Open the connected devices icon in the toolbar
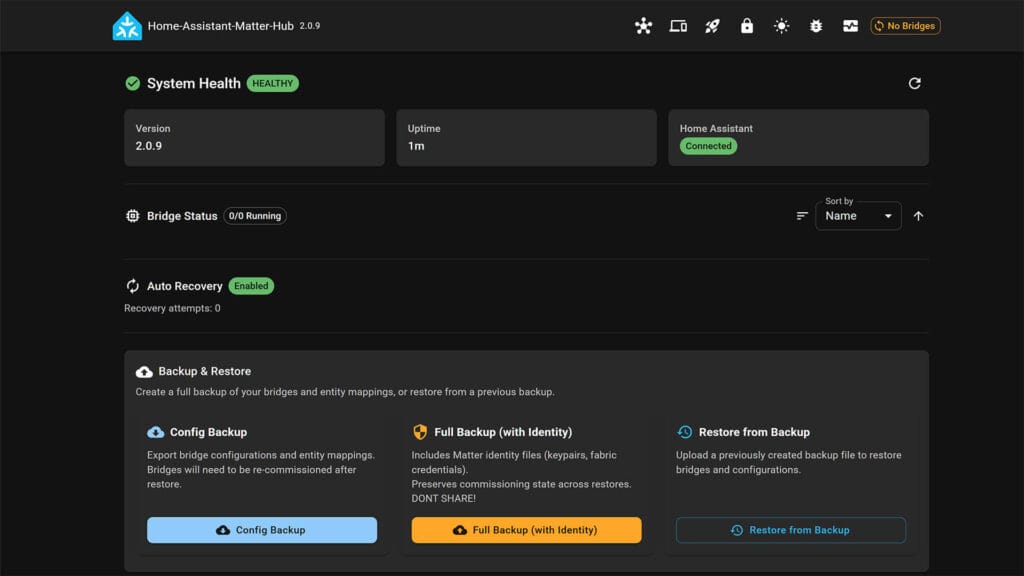The image size is (1024, 576). coord(678,26)
